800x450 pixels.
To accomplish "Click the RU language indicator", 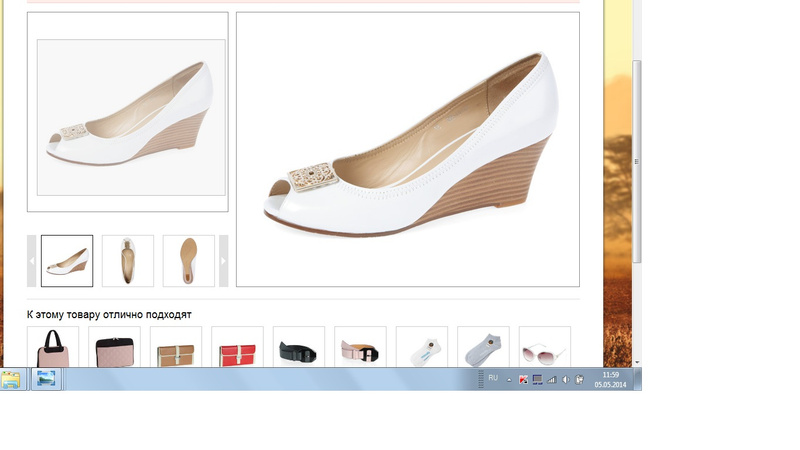I will click(493, 378).
